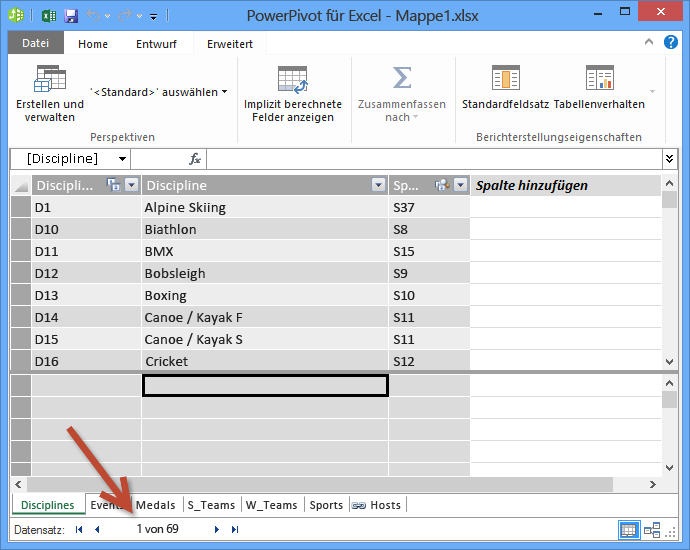Click the Spalte hinzufügen column header

tap(565, 185)
